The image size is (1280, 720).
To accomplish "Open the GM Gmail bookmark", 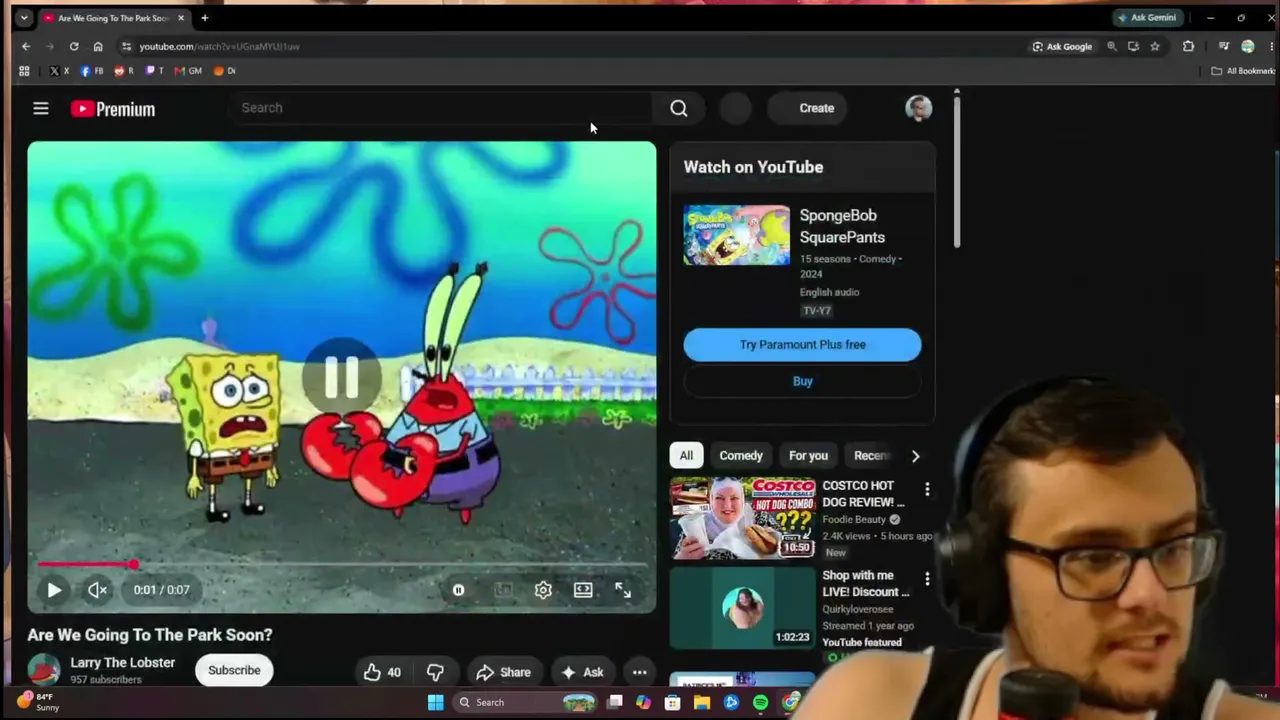I will pyautogui.click(x=188, y=71).
